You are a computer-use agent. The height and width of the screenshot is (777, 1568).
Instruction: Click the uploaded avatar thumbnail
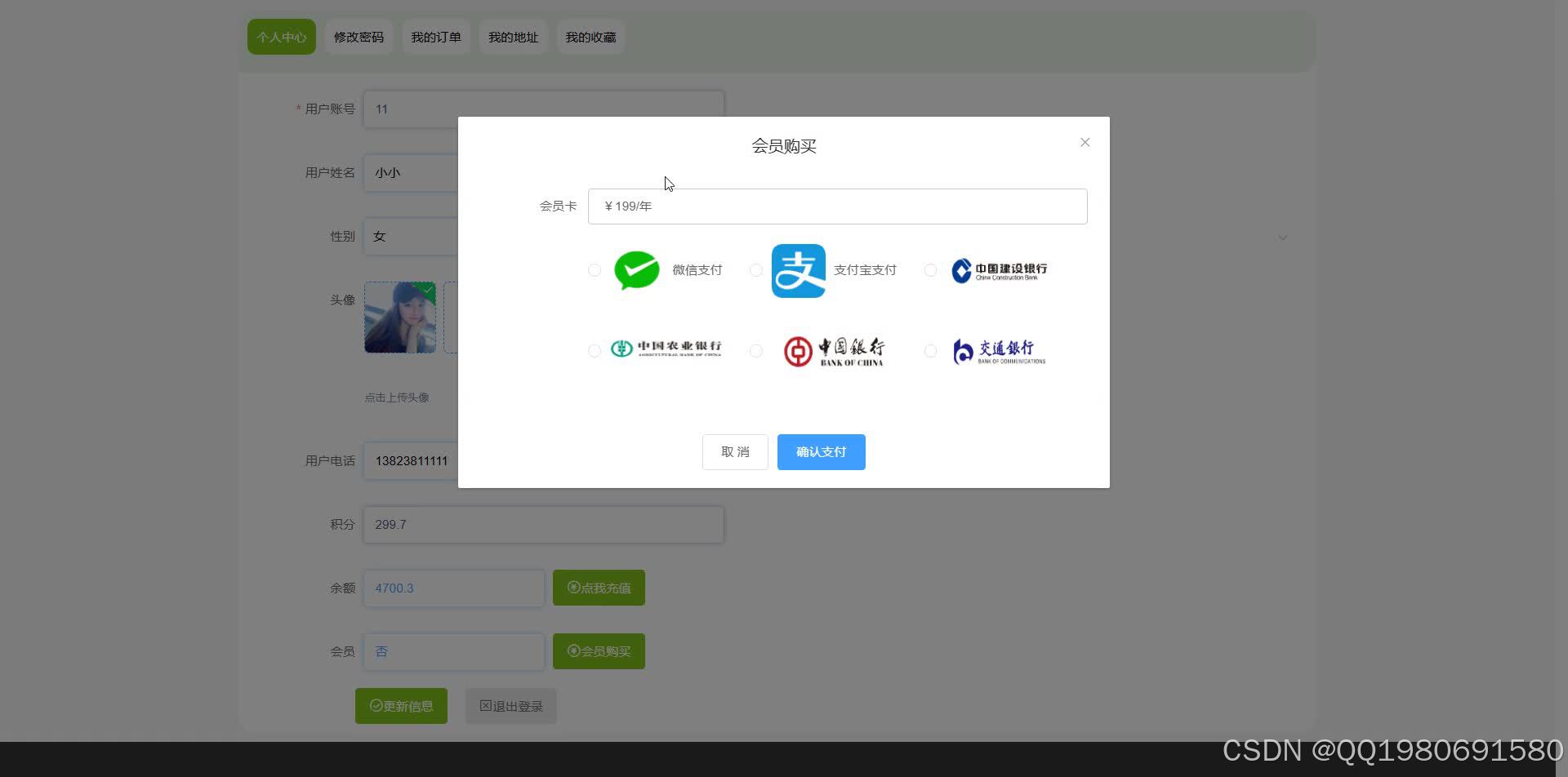400,317
